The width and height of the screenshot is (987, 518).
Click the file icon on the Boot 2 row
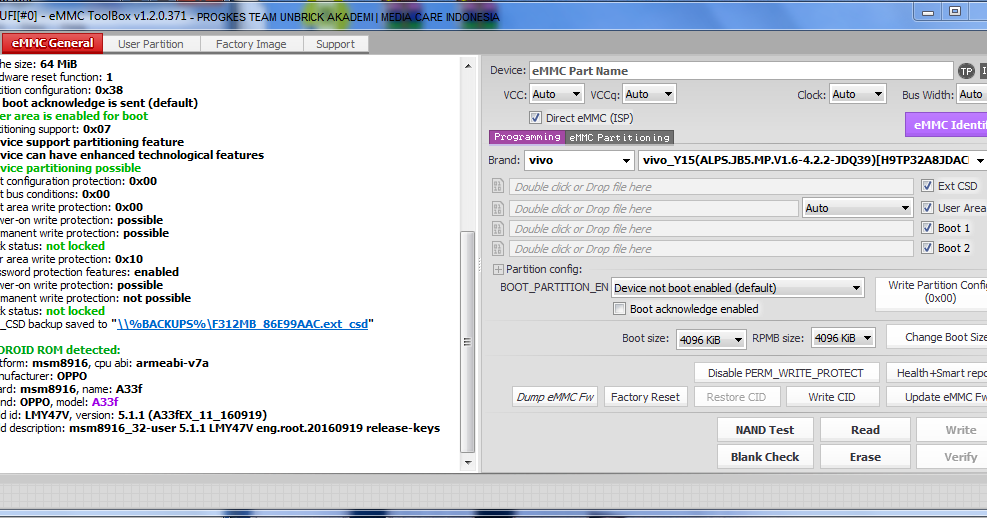pos(497,249)
